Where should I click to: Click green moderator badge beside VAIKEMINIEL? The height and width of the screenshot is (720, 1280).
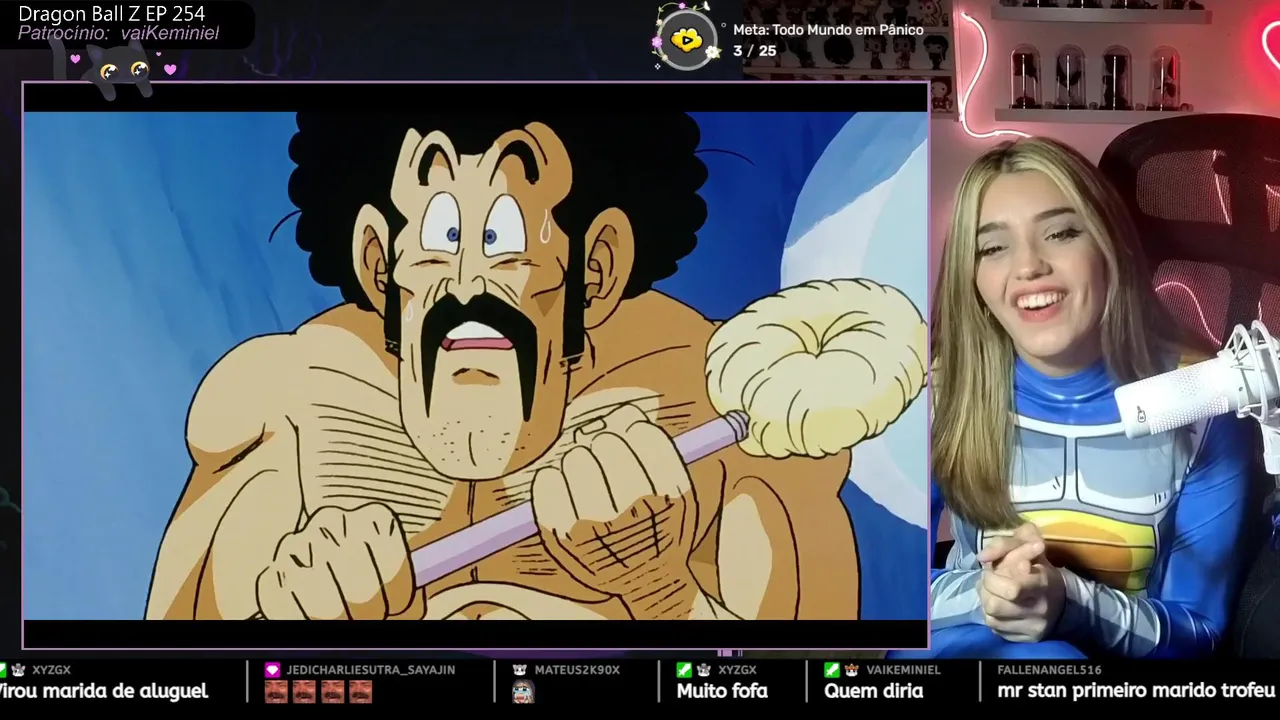[832, 670]
